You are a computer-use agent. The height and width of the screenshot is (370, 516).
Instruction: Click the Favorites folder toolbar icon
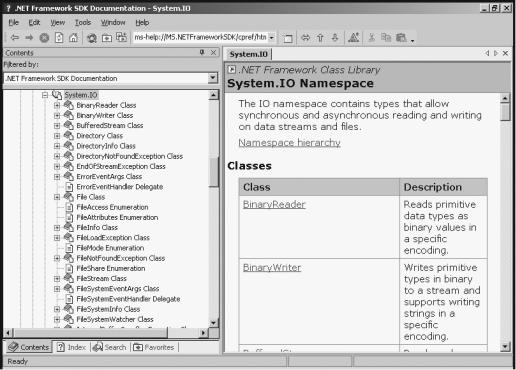click(107, 38)
